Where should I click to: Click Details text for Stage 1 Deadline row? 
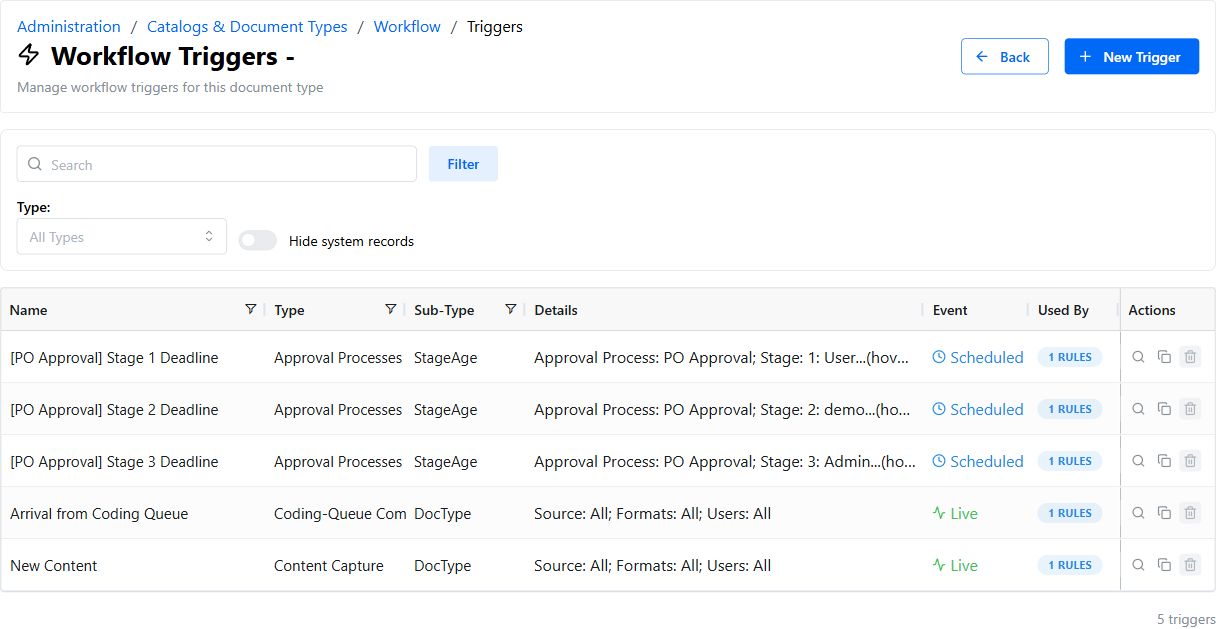(722, 358)
